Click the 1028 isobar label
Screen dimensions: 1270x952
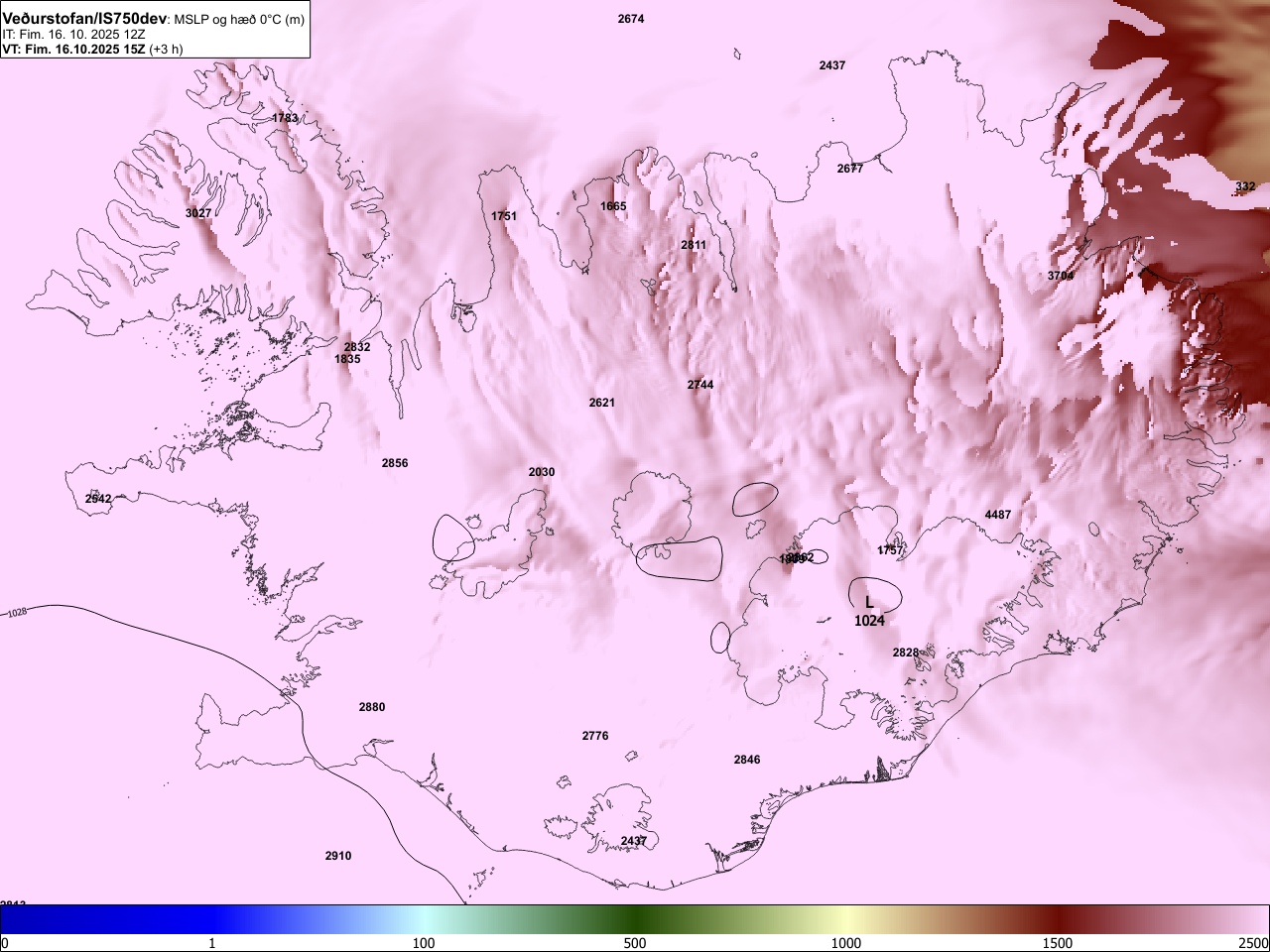[x=17, y=614]
